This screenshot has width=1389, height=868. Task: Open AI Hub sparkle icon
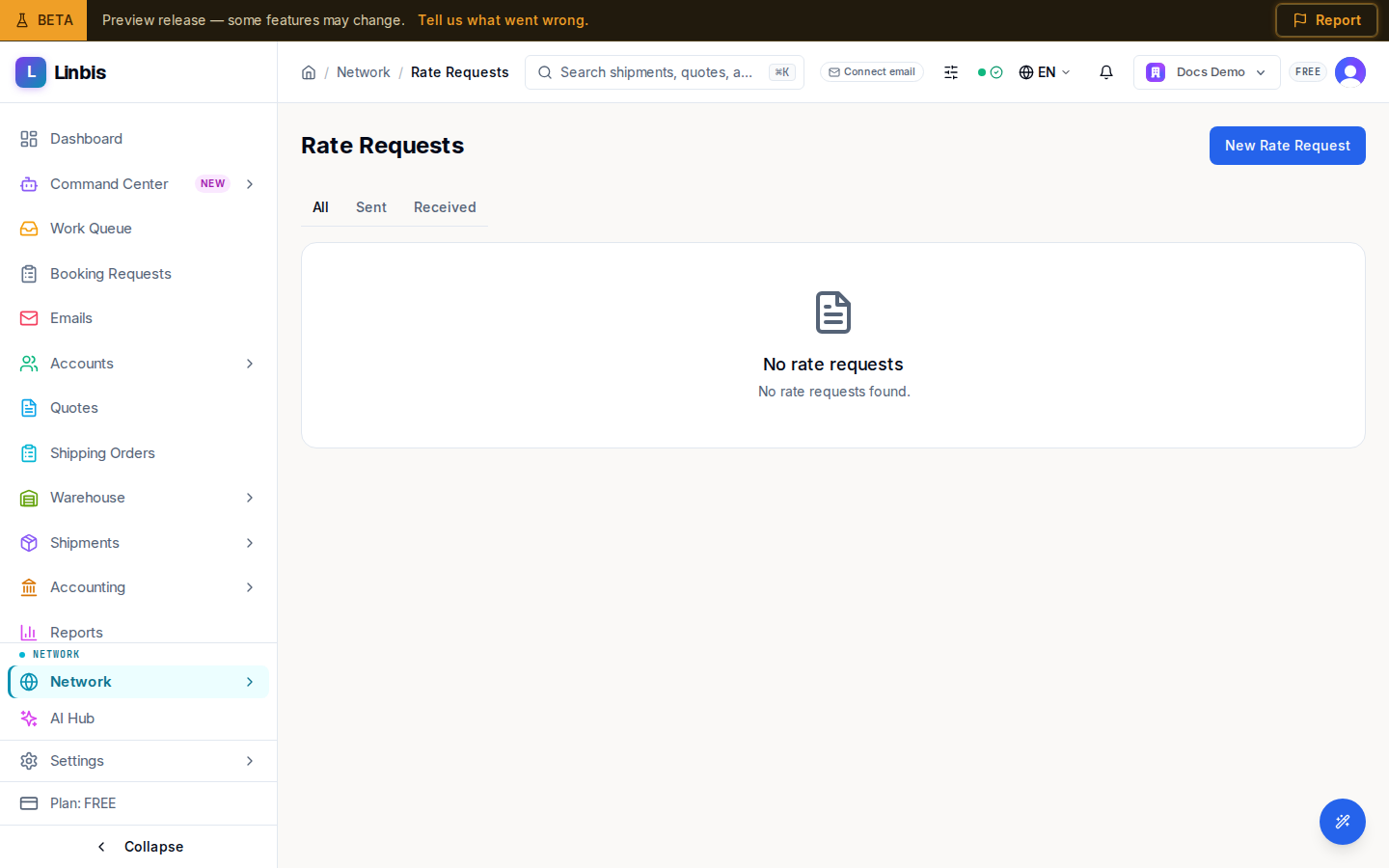29,719
